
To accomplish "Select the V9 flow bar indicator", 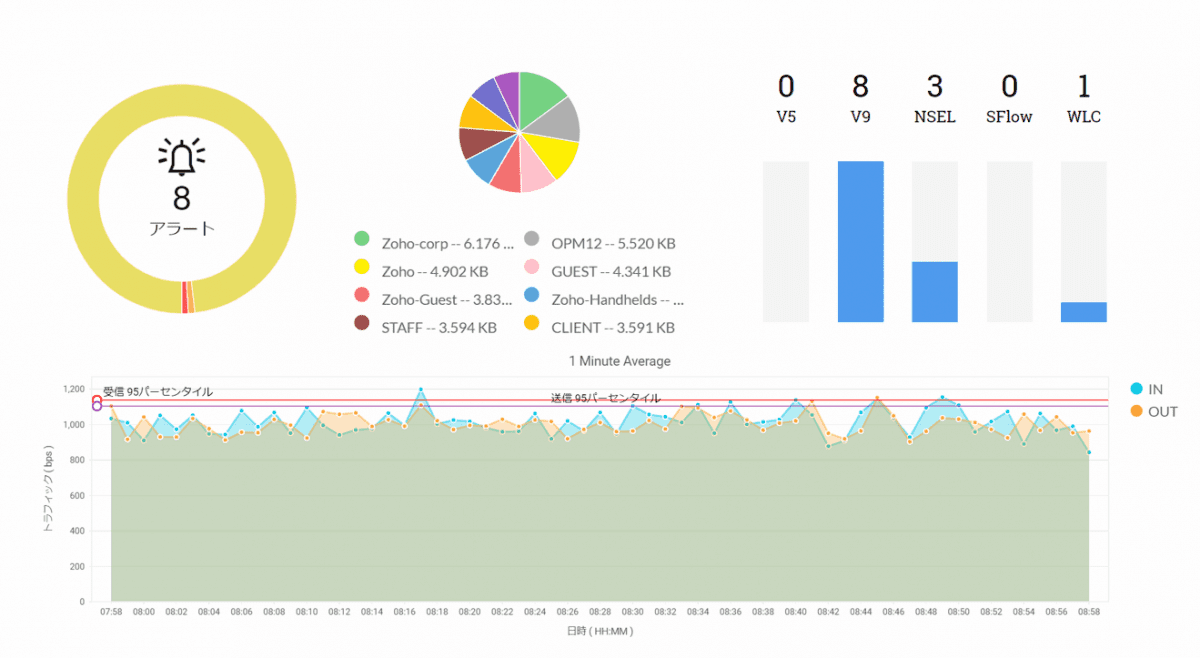I will click(860, 240).
